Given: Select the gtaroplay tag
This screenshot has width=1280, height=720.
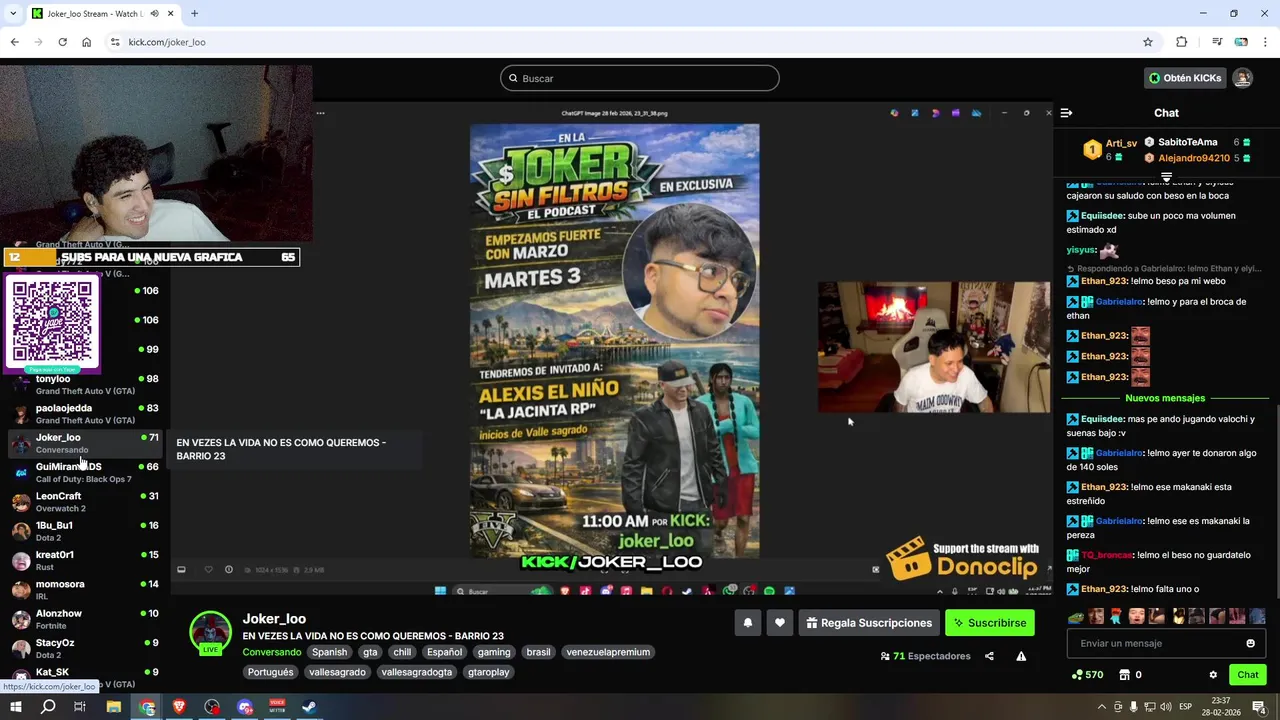Looking at the screenshot, I should (x=489, y=672).
